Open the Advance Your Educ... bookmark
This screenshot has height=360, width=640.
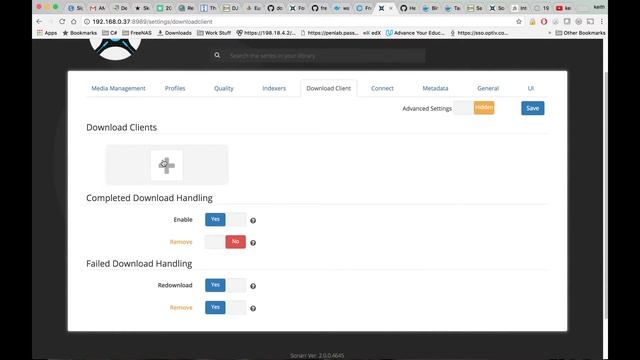pos(415,33)
